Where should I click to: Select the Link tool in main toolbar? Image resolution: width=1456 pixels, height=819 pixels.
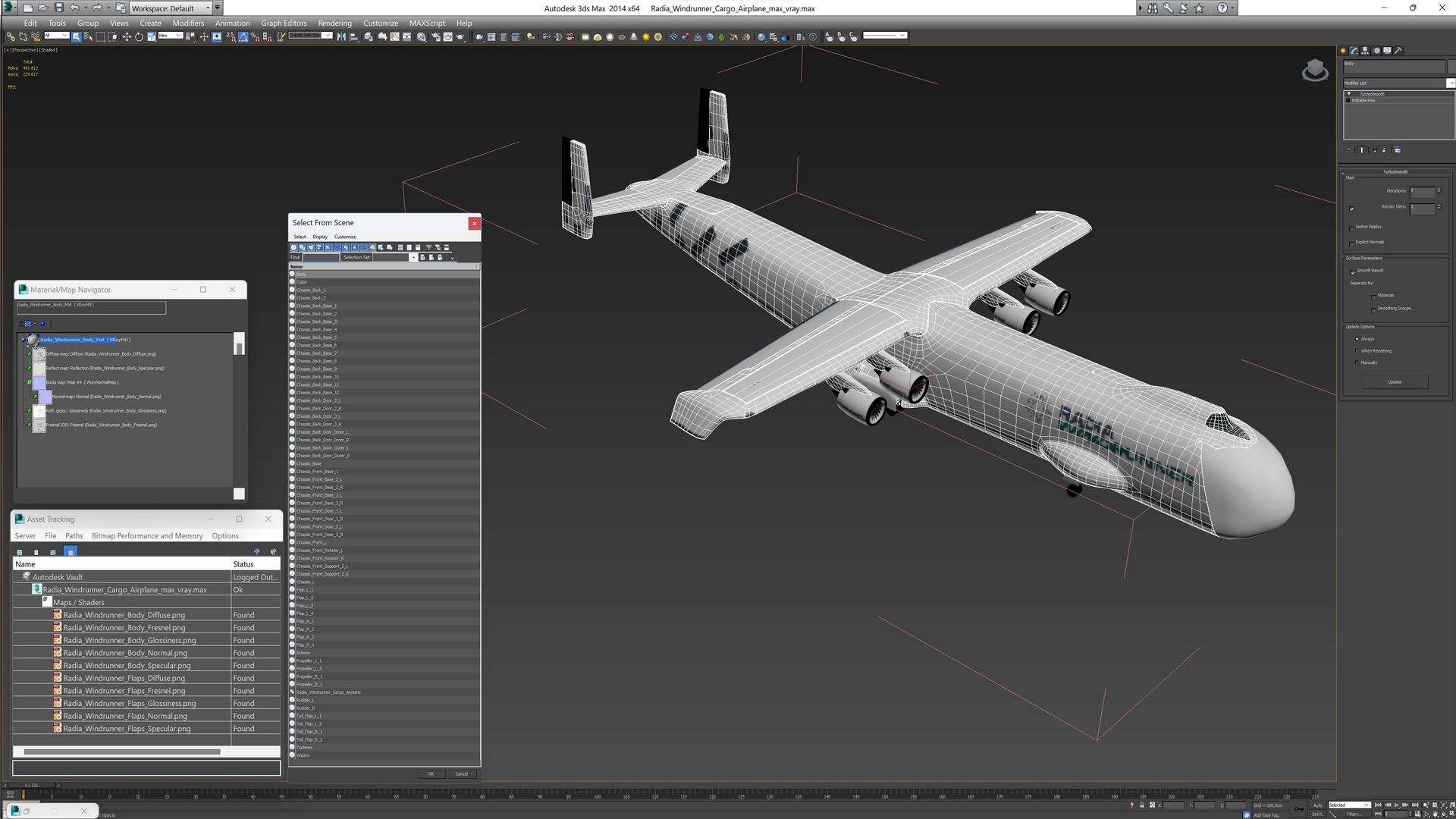(x=10, y=36)
